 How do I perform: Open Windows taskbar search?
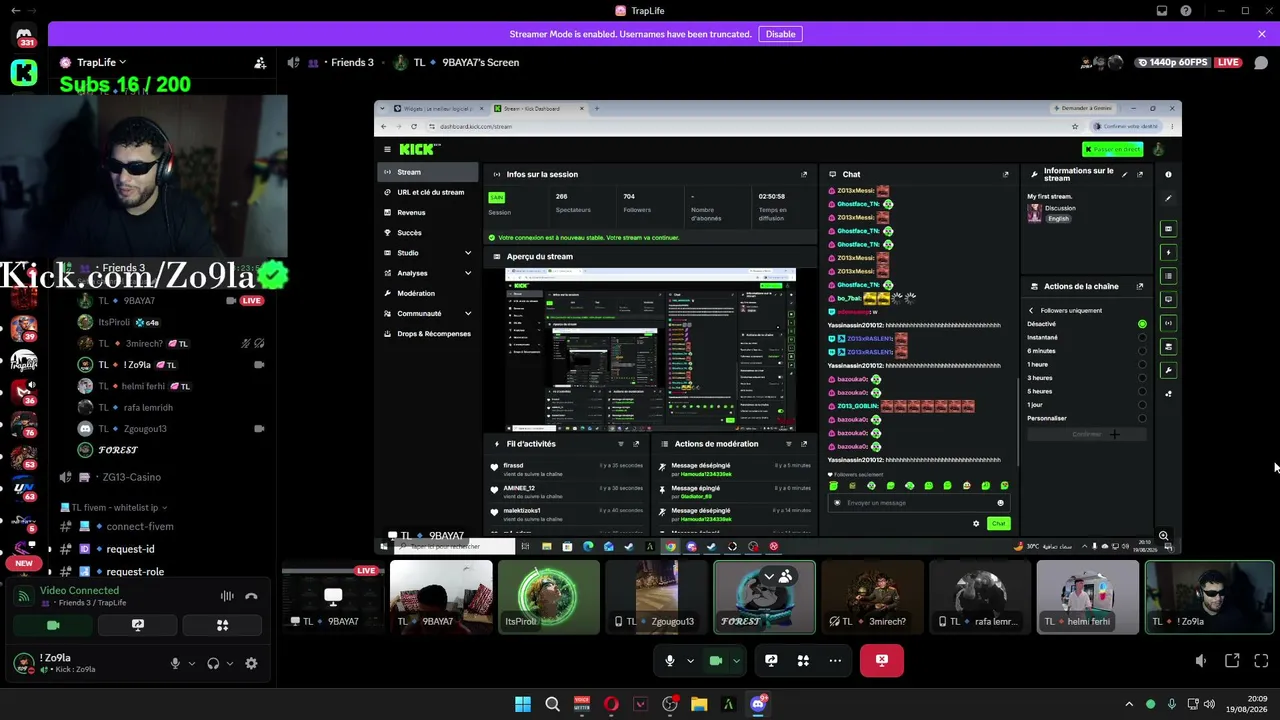(x=552, y=704)
